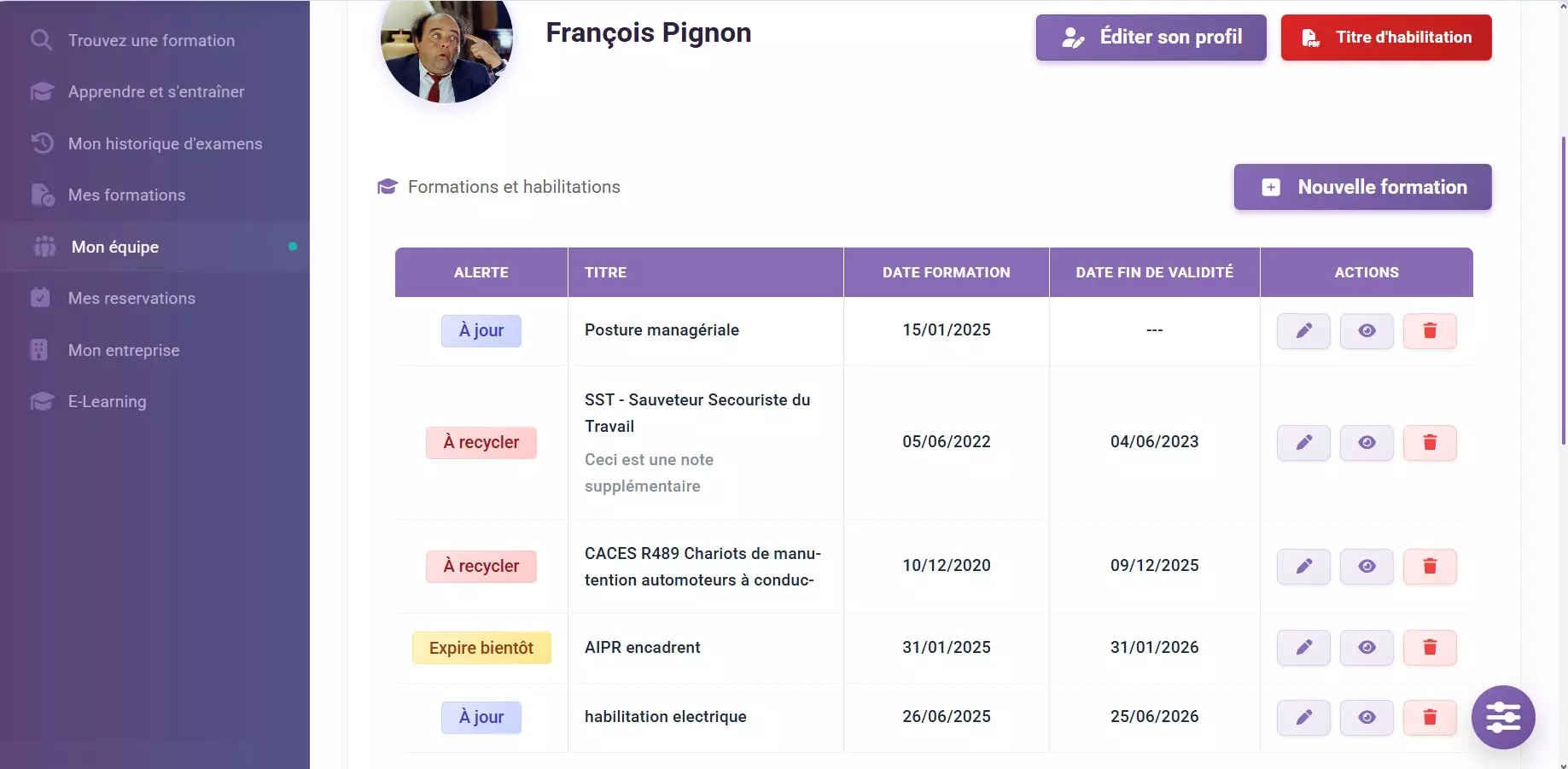This screenshot has height=769, width=1568.
Task: Navigate to Mon historique d'examens
Action: point(165,143)
